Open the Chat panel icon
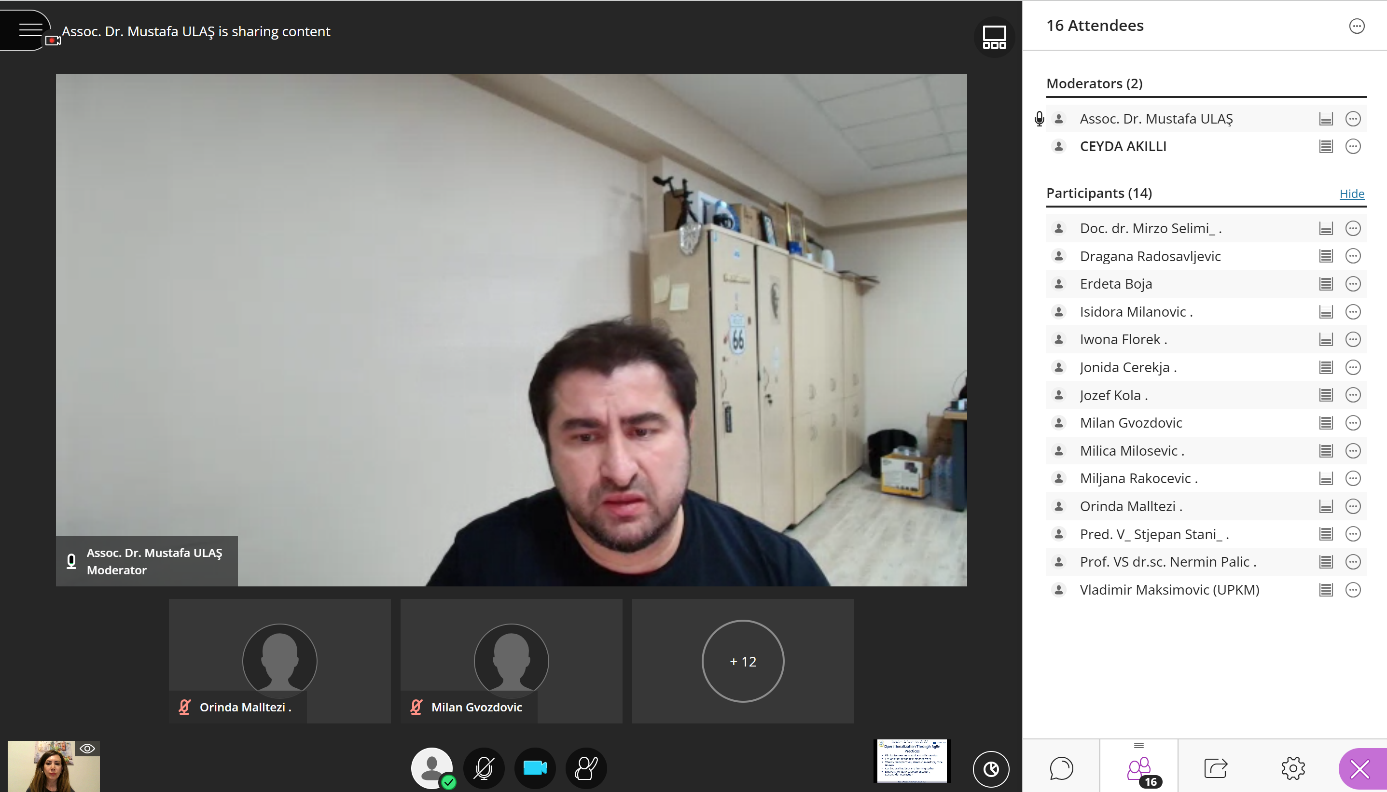 pos(1061,768)
